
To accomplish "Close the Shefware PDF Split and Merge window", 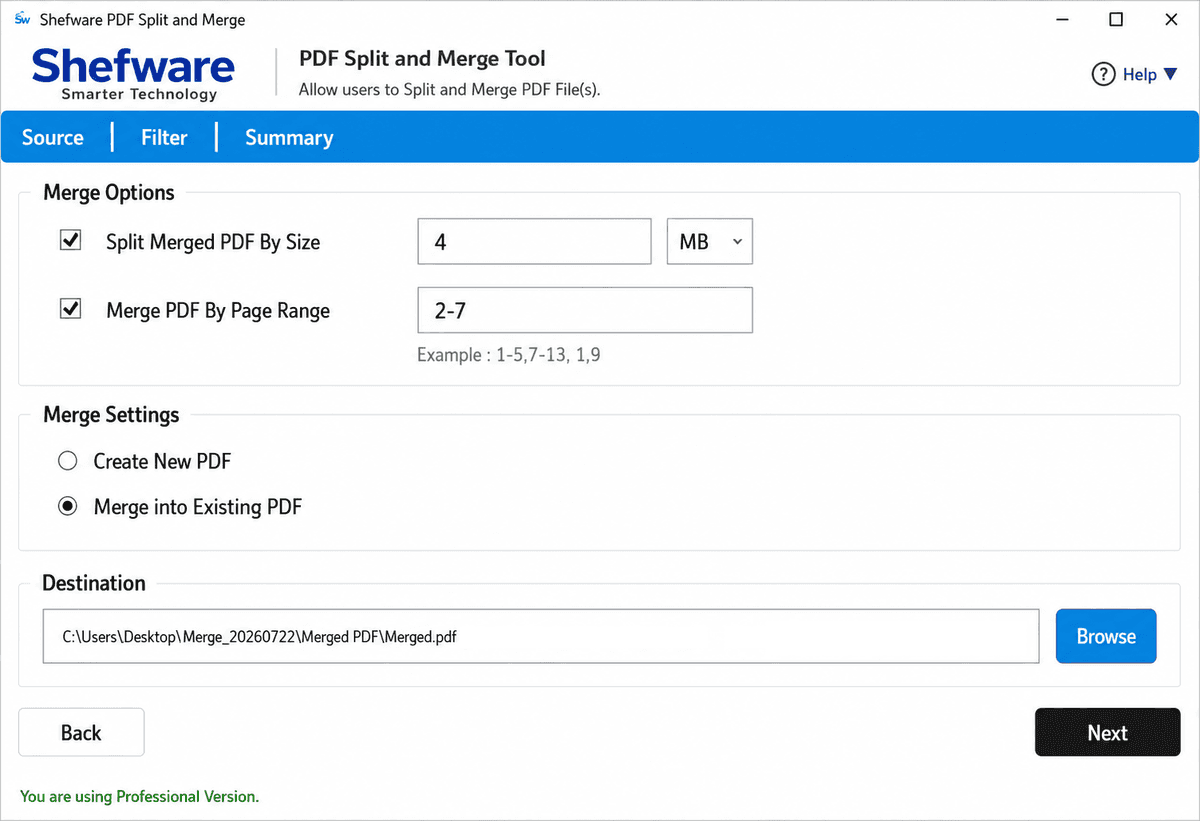I will click(1170, 19).
